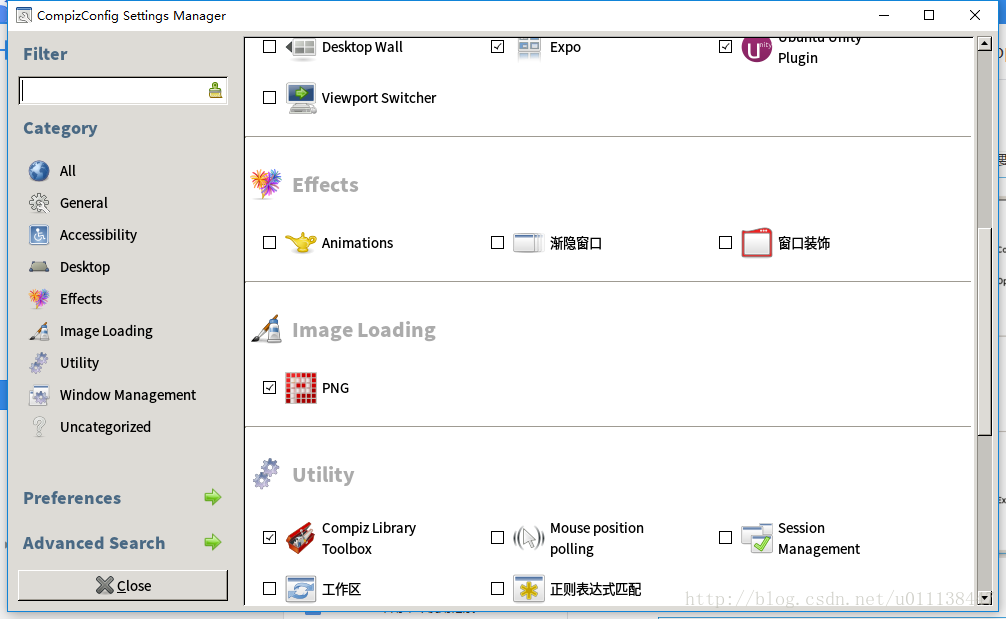Select the Desktop category icon
The width and height of the screenshot is (1006, 619).
(39, 266)
